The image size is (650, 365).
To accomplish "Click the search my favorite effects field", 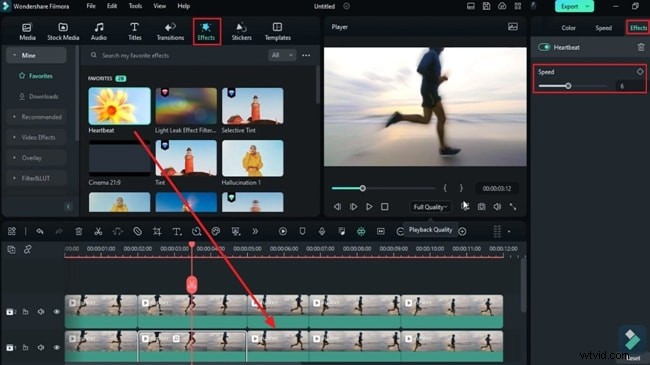I will [x=178, y=55].
